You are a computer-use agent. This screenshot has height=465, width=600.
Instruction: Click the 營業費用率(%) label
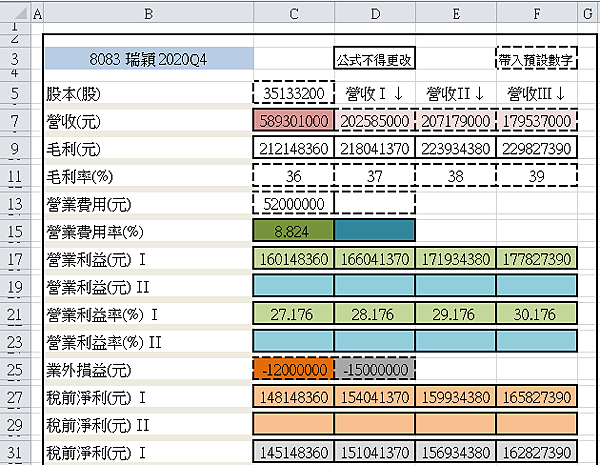point(95,232)
